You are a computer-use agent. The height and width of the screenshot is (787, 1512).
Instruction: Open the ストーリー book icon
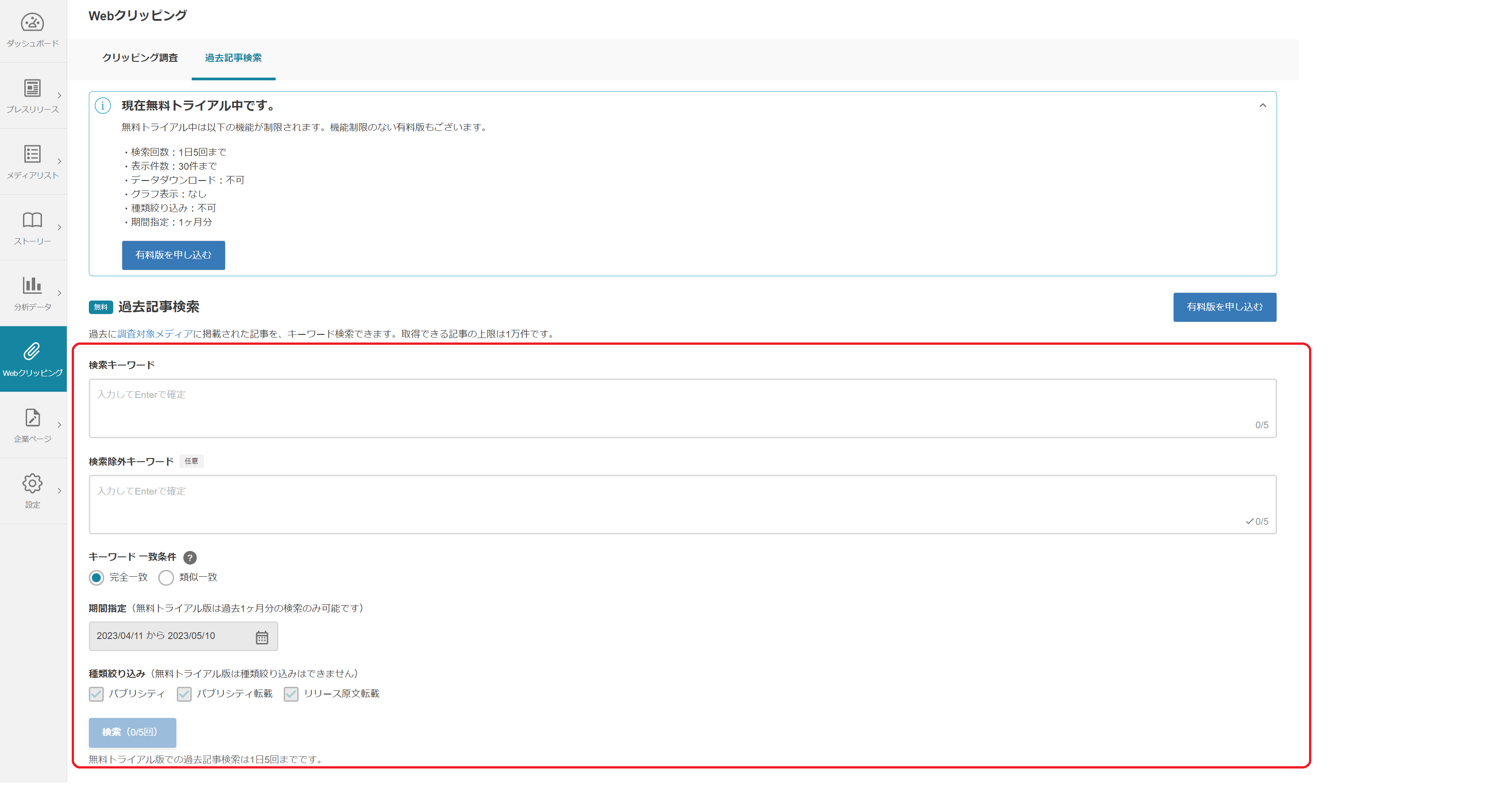click(x=32, y=220)
